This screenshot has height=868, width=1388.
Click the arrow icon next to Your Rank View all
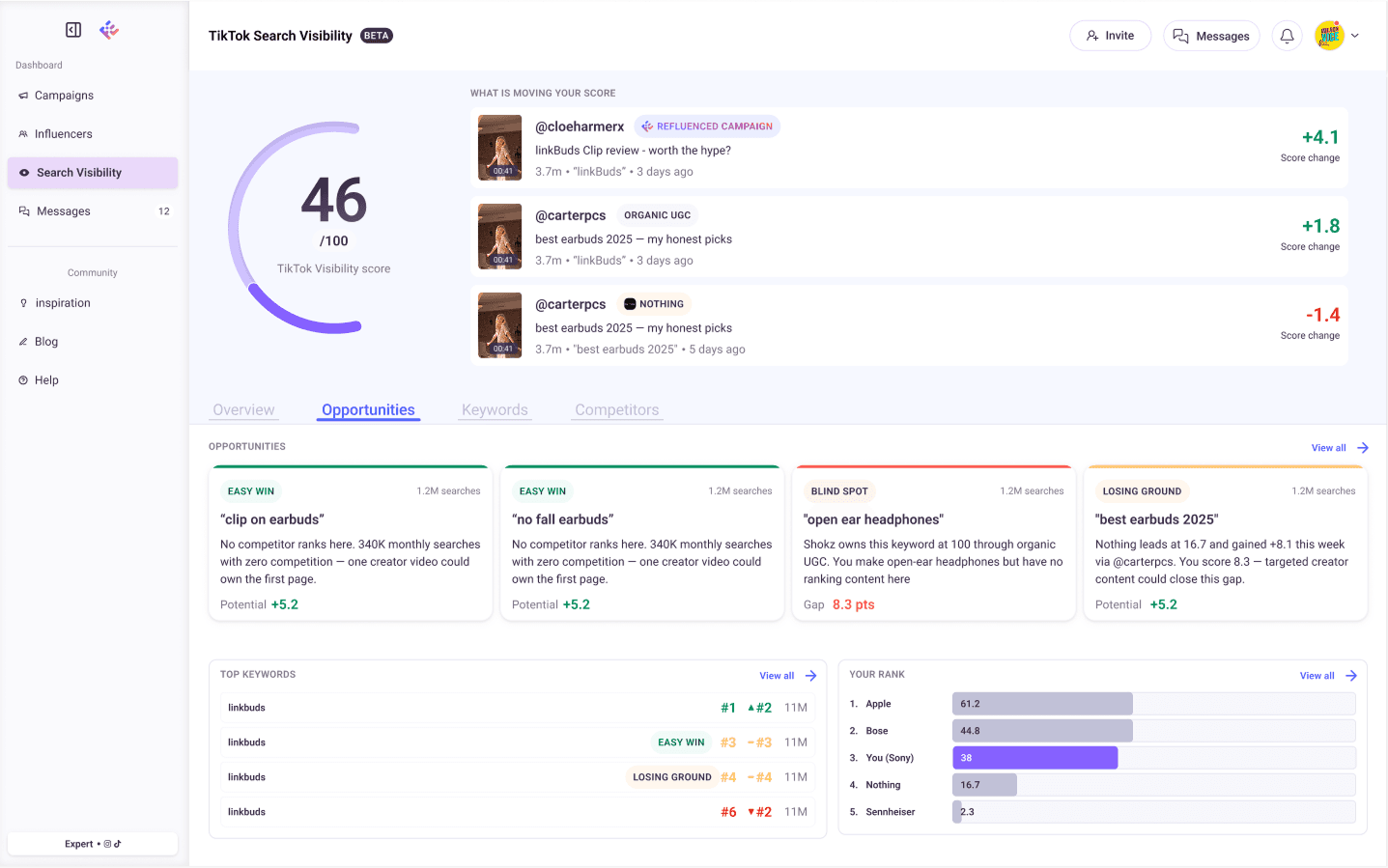pos(1351,676)
